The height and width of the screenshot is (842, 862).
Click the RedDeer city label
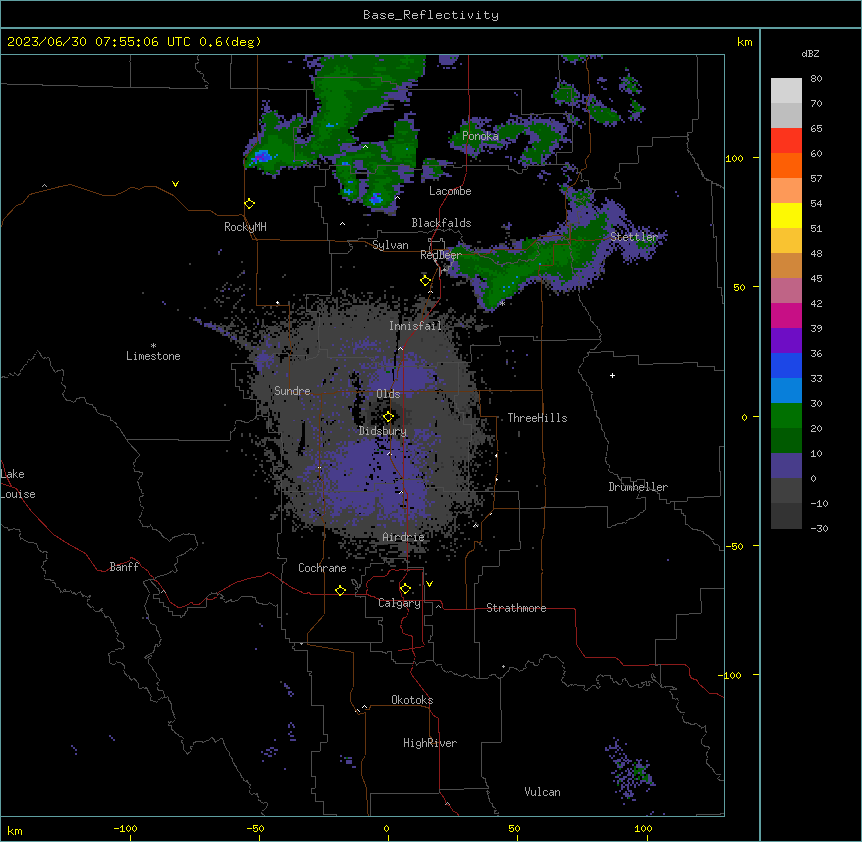click(x=441, y=255)
